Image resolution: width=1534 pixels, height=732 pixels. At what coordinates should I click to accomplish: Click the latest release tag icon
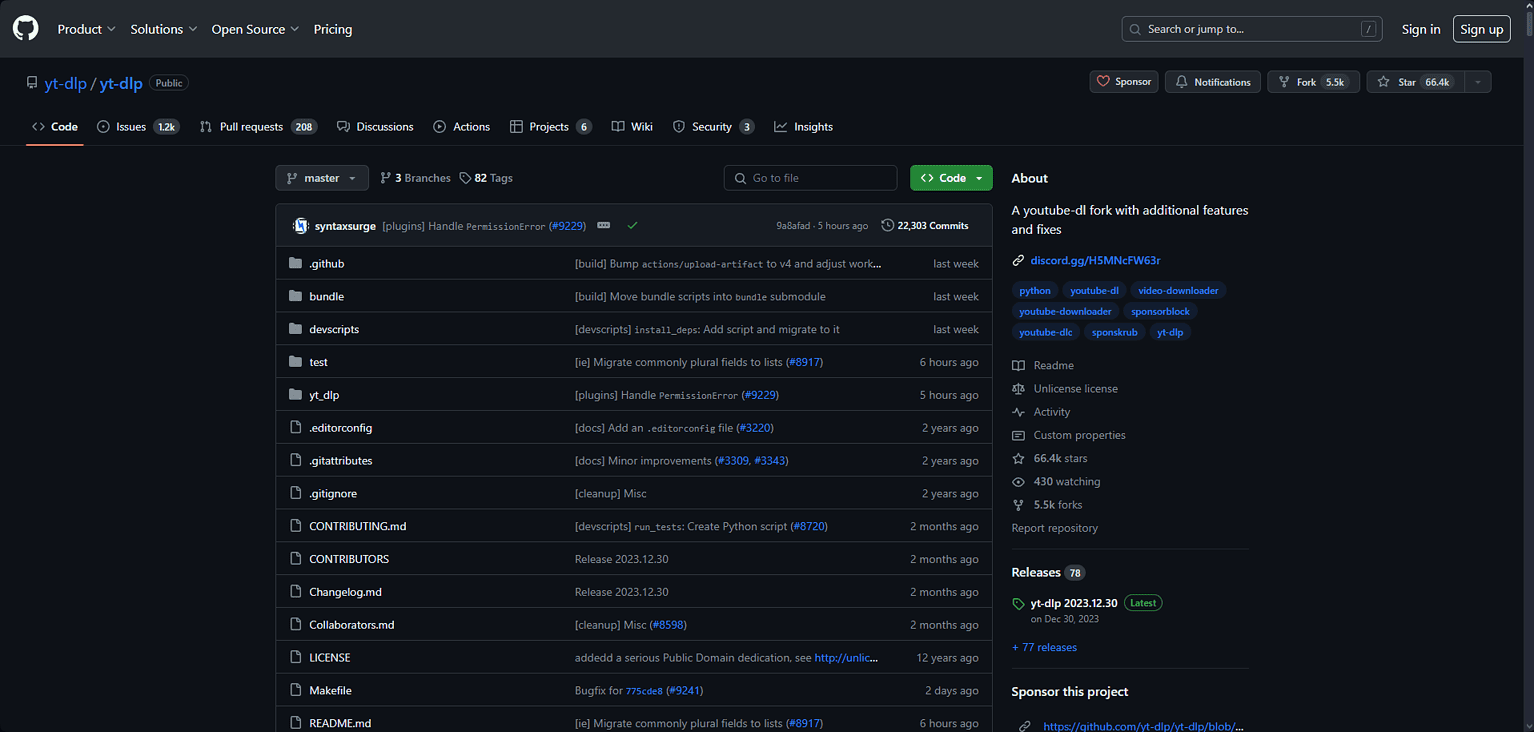point(1017,602)
